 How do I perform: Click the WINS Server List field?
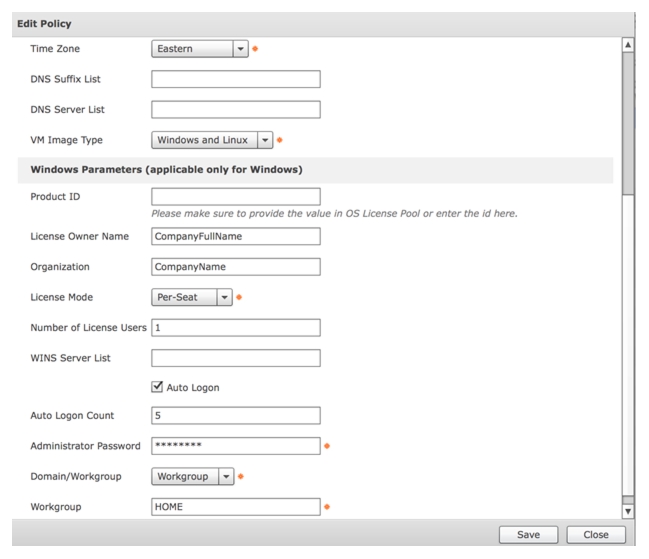click(x=236, y=358)
